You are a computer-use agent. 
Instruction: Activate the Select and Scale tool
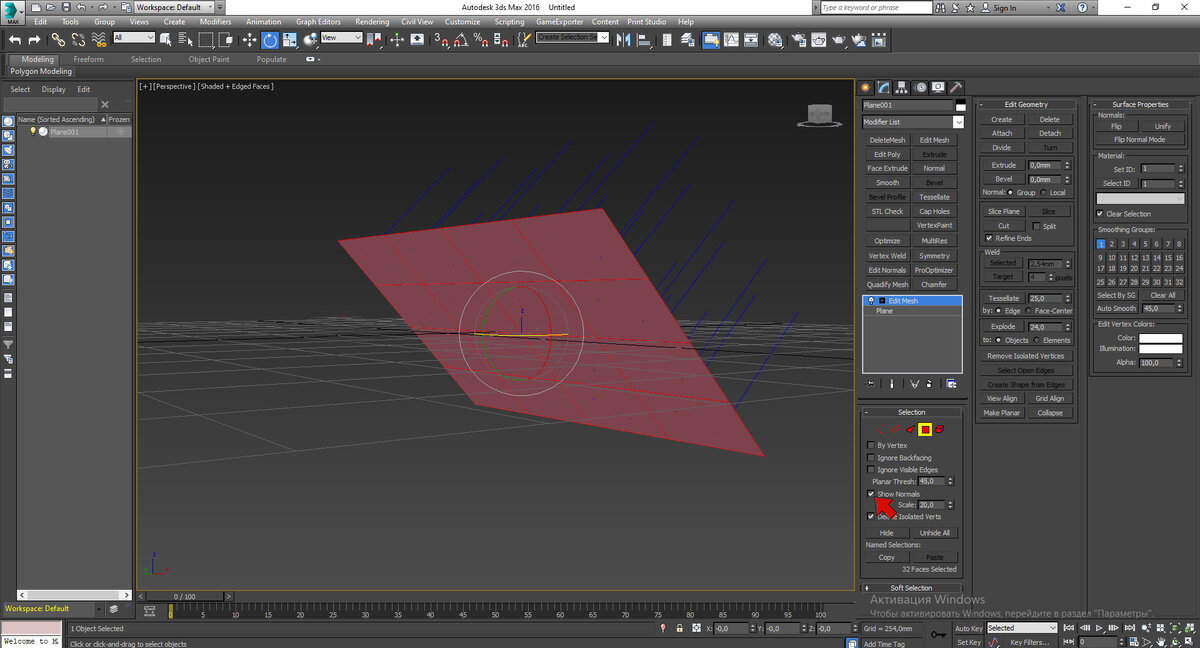coord(290,40)
